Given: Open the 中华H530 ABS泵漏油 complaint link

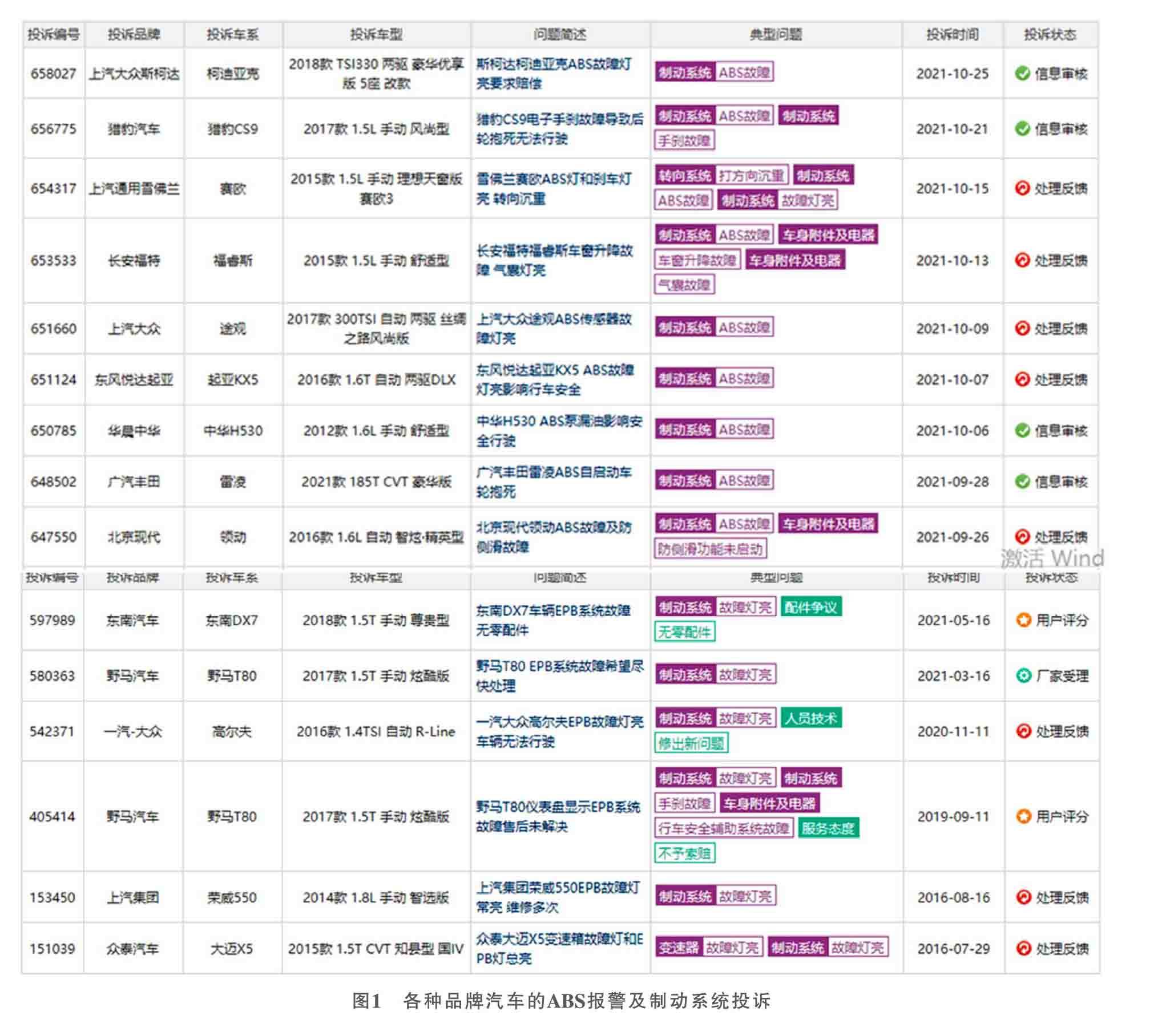Looking at the screenshot, I should 560,431.
